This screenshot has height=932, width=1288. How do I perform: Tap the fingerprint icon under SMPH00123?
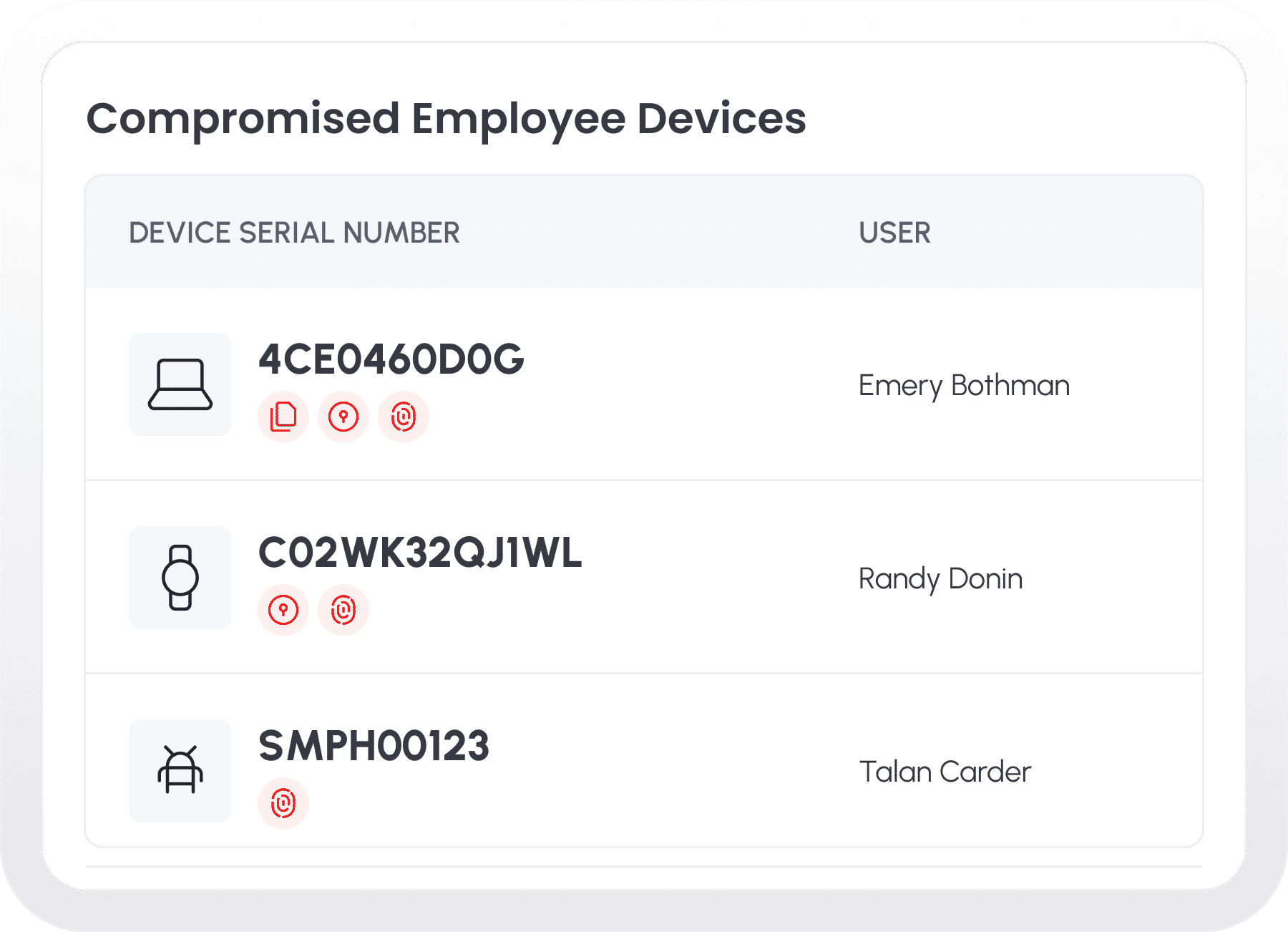[283, 803]
